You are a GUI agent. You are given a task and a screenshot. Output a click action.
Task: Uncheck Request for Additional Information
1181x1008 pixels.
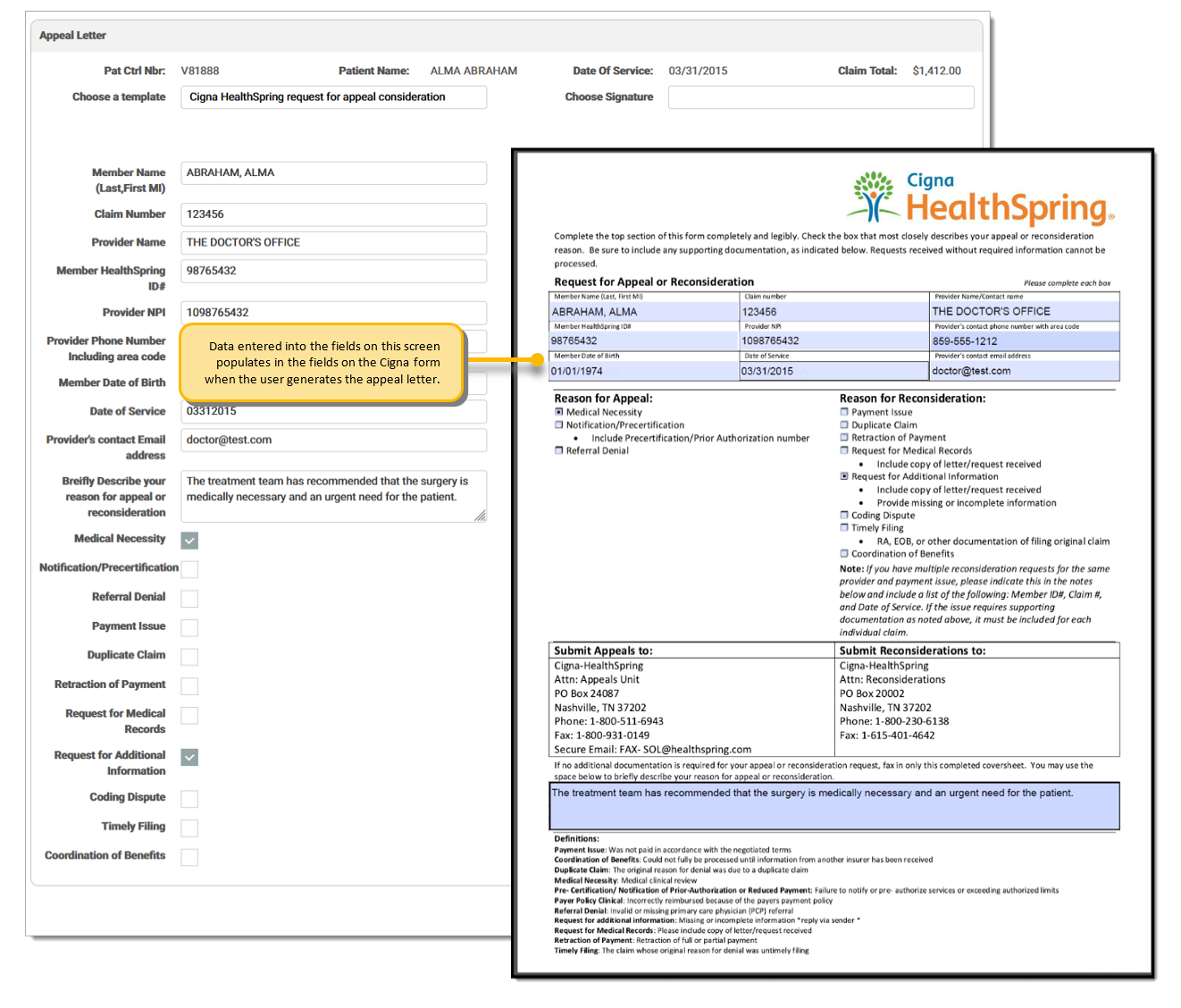188,757
